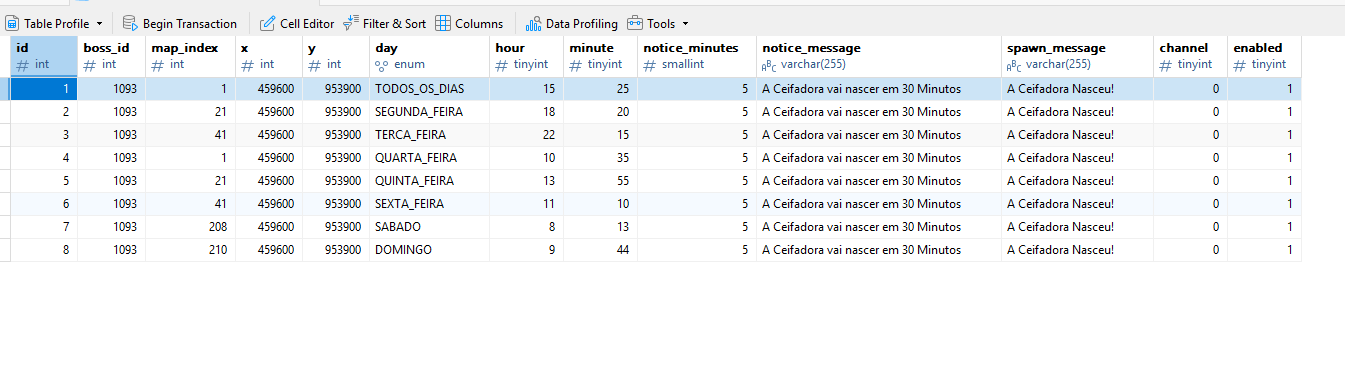Select the QUARTA_FEIRA day cell

[429, 157]
